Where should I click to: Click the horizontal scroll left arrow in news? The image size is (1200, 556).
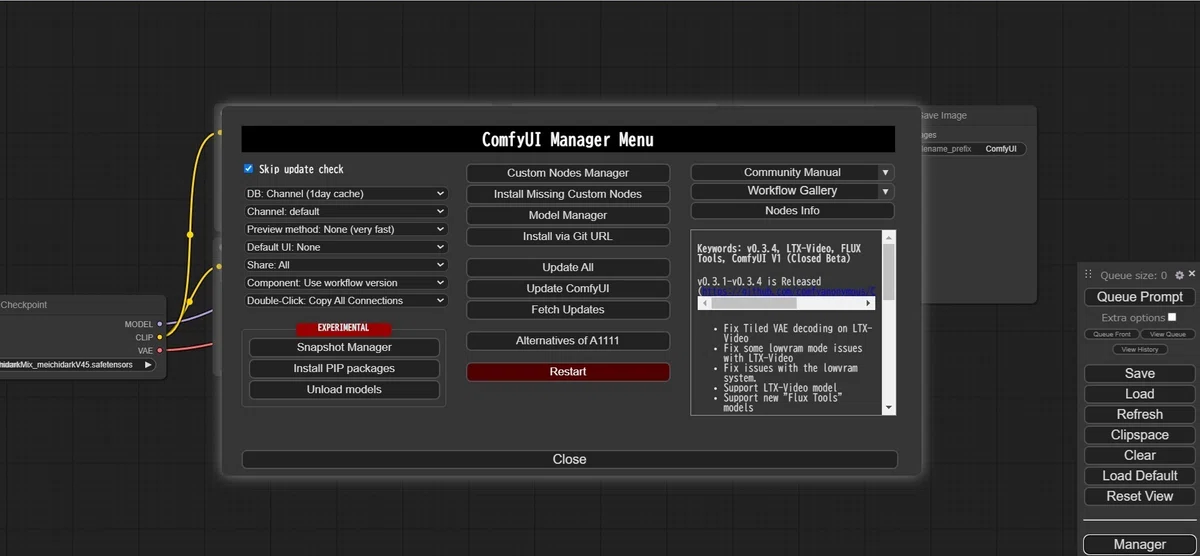click(x=703, y=302)
